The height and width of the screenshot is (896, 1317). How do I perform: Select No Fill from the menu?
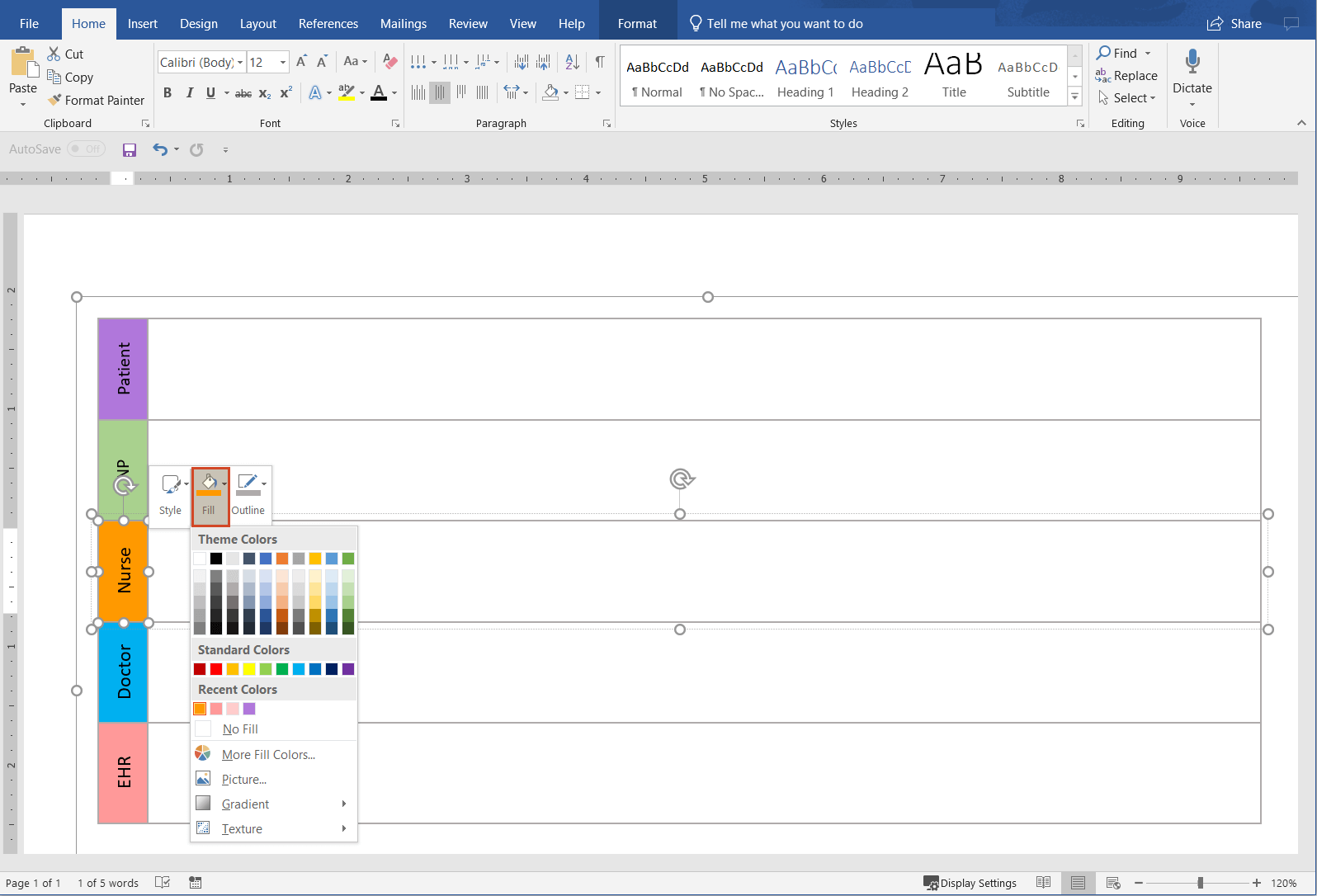pyautogui.click(x=240, y=729)
